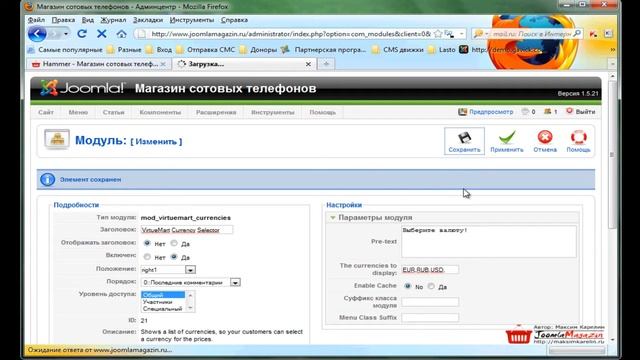This screenshot has height=360, width=640.
Task: Open the Joomla Компоненты menu
Action: coord(160,112)
